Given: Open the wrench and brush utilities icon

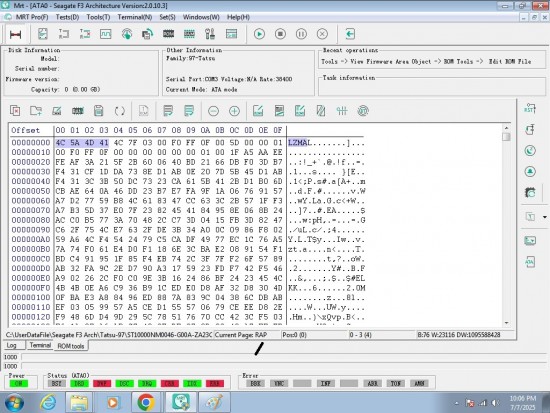Looking at the screenshot, I should pyautogui.click(x=210, y=34).
